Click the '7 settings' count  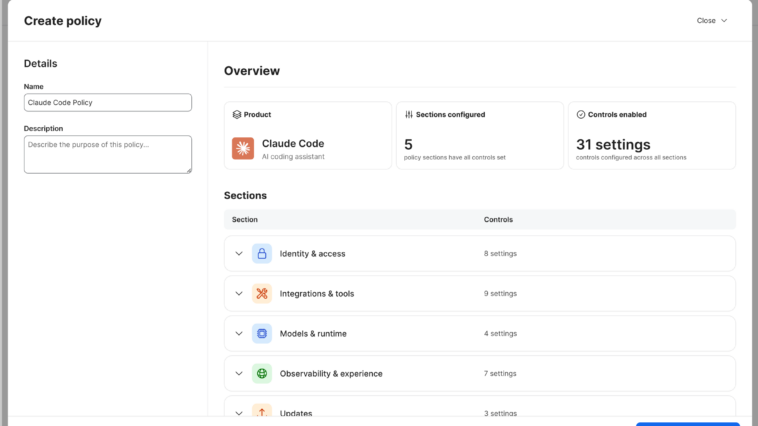(x=500, y=373)
